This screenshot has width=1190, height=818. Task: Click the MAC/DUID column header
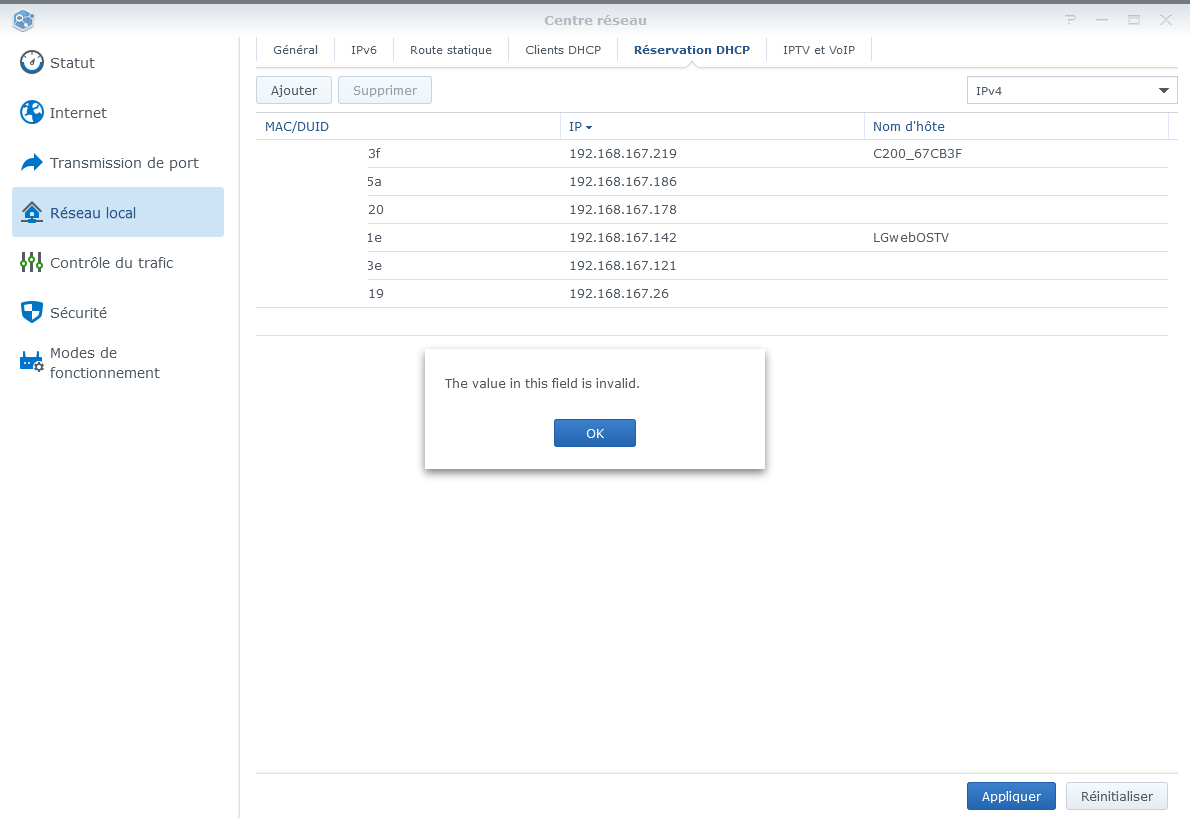pos(297,127)
